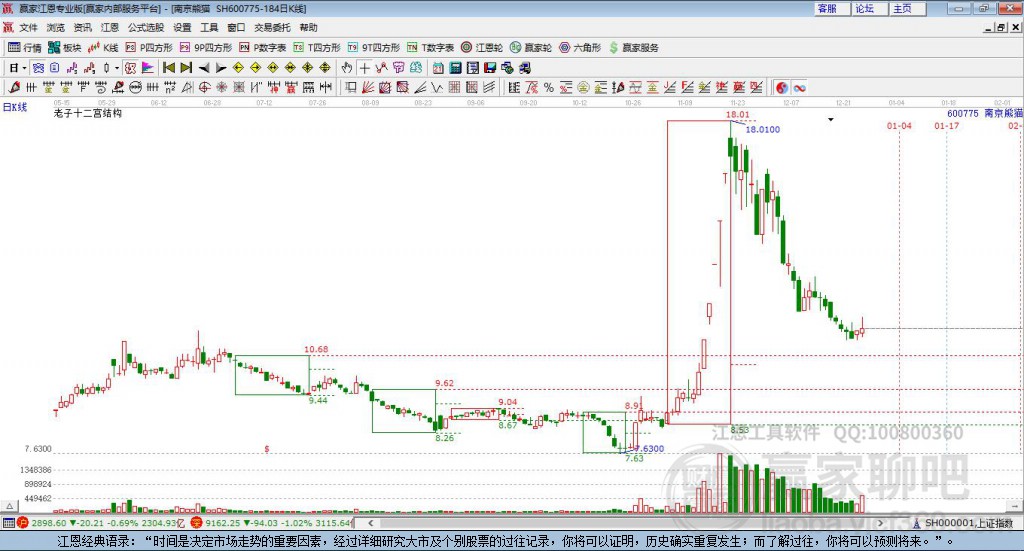Open the 江恩轮 Gann wheel
The image size is (1024, 551).
(x=482, y=48)
